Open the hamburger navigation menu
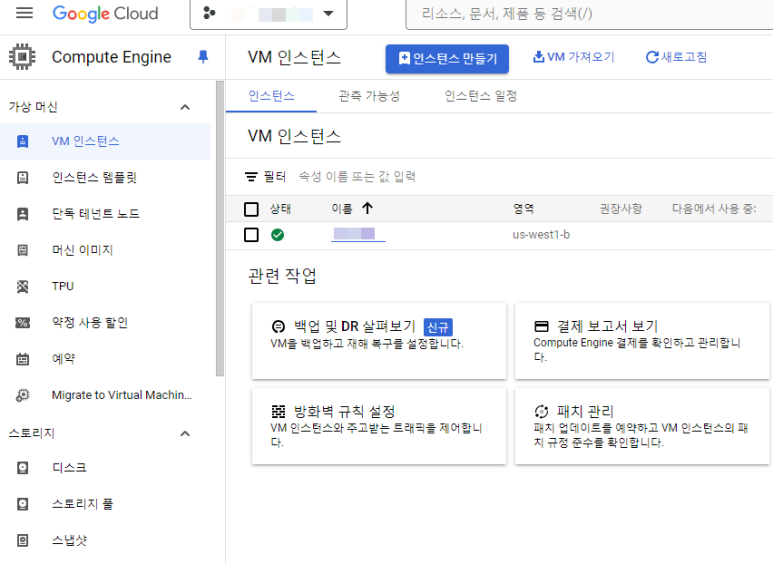 pos(24,13)
